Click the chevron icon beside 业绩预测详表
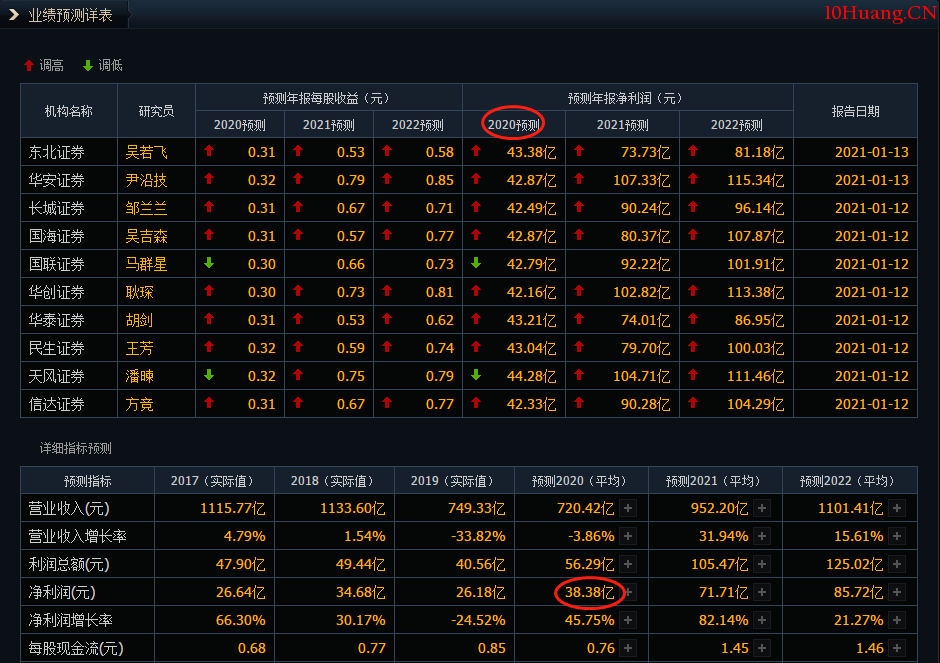Screen dimensions: 940x663 coord(14,14)
